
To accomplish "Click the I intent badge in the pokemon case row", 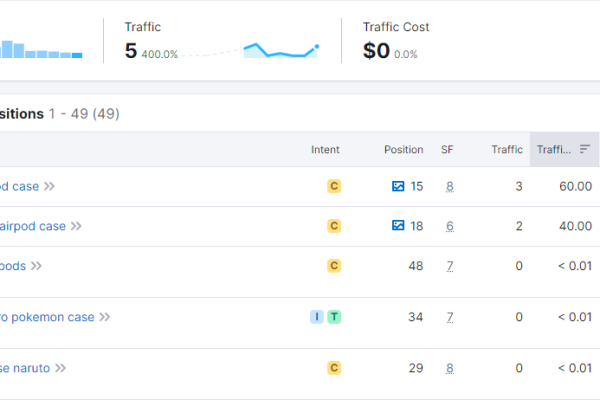I will click(317, 317).
